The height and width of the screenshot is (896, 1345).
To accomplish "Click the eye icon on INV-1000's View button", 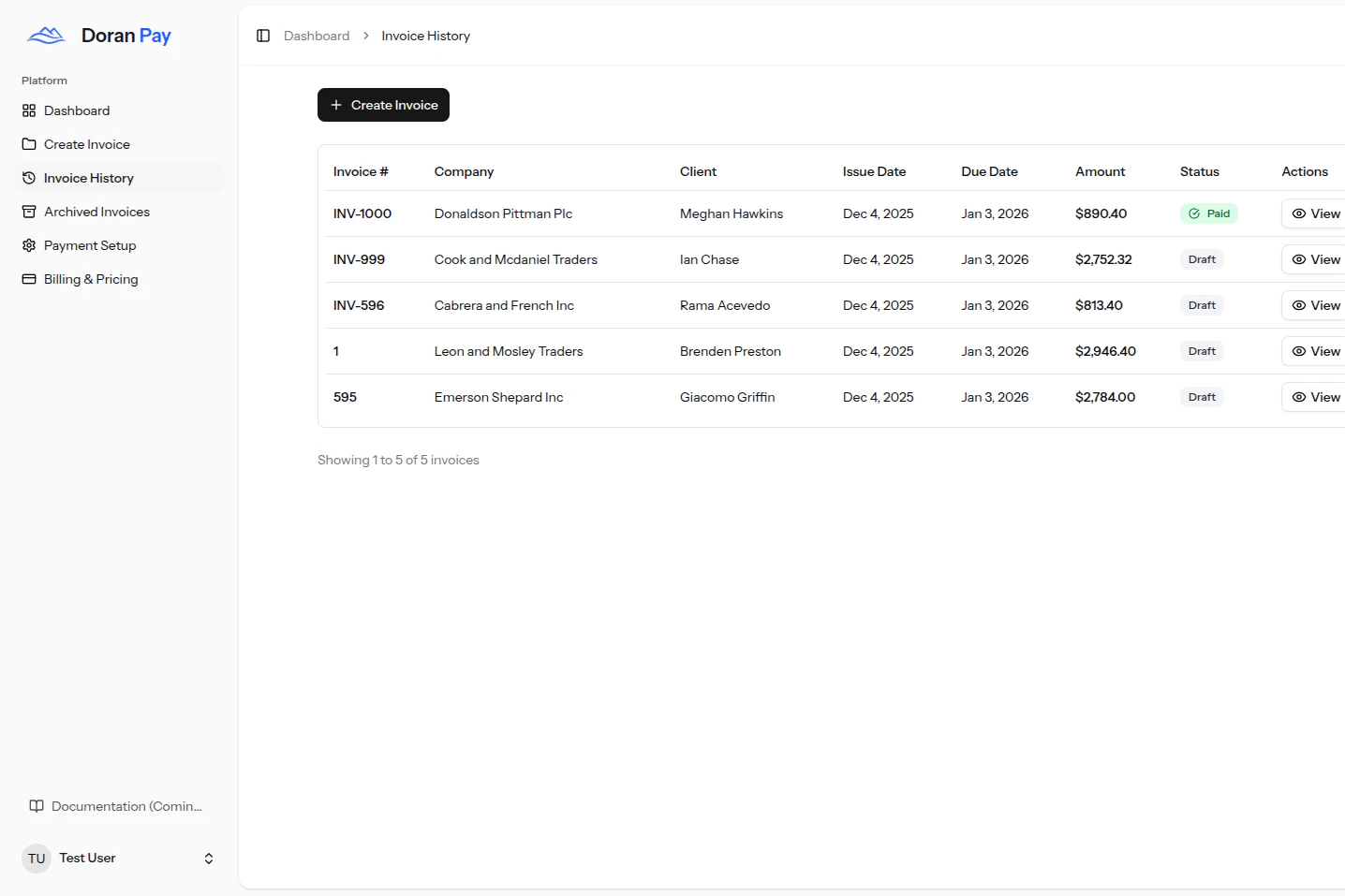I will pyautogui.click(x=1299, y=213).
